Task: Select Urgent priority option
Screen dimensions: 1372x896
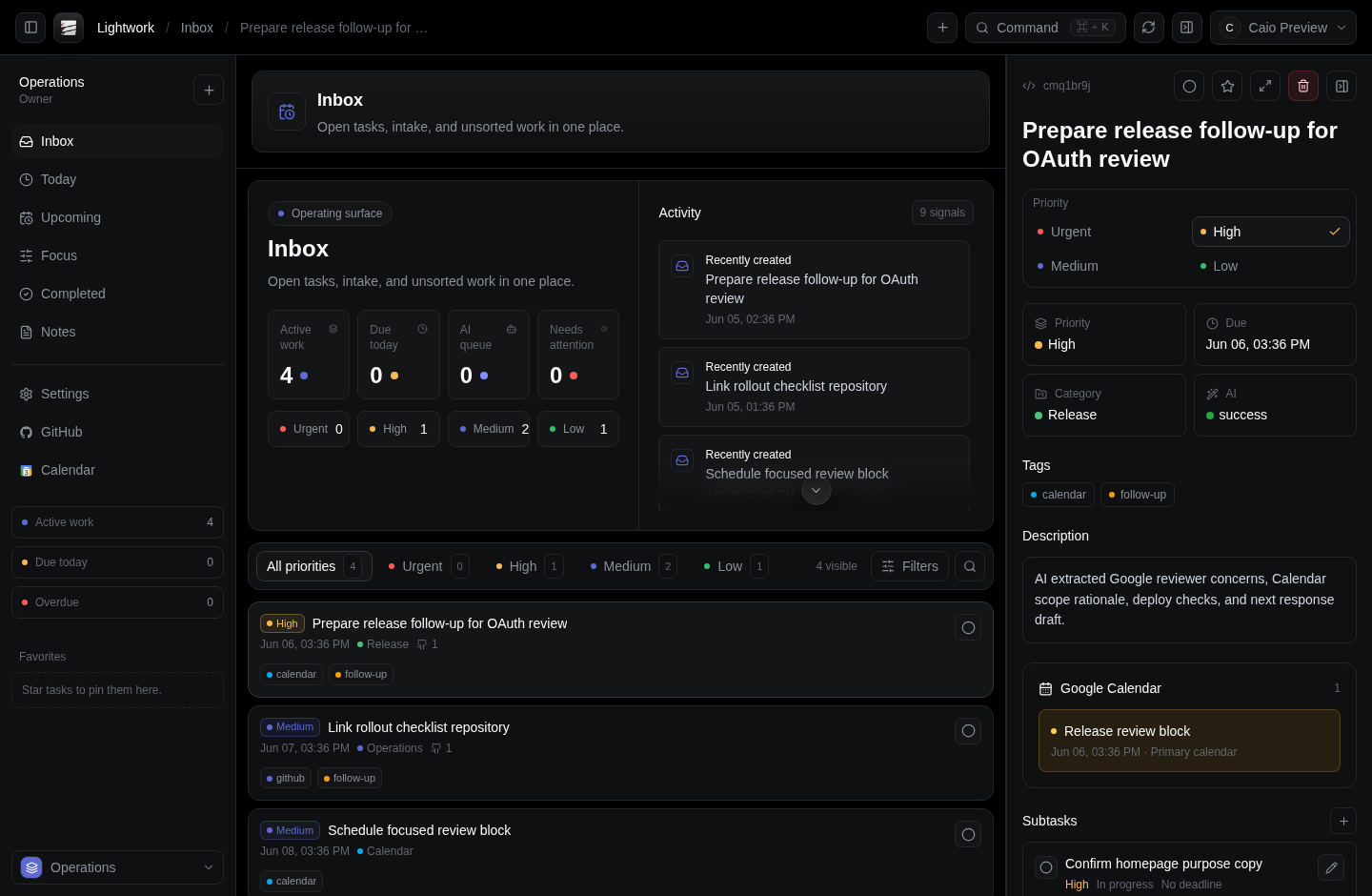Action: (1107, 232)
